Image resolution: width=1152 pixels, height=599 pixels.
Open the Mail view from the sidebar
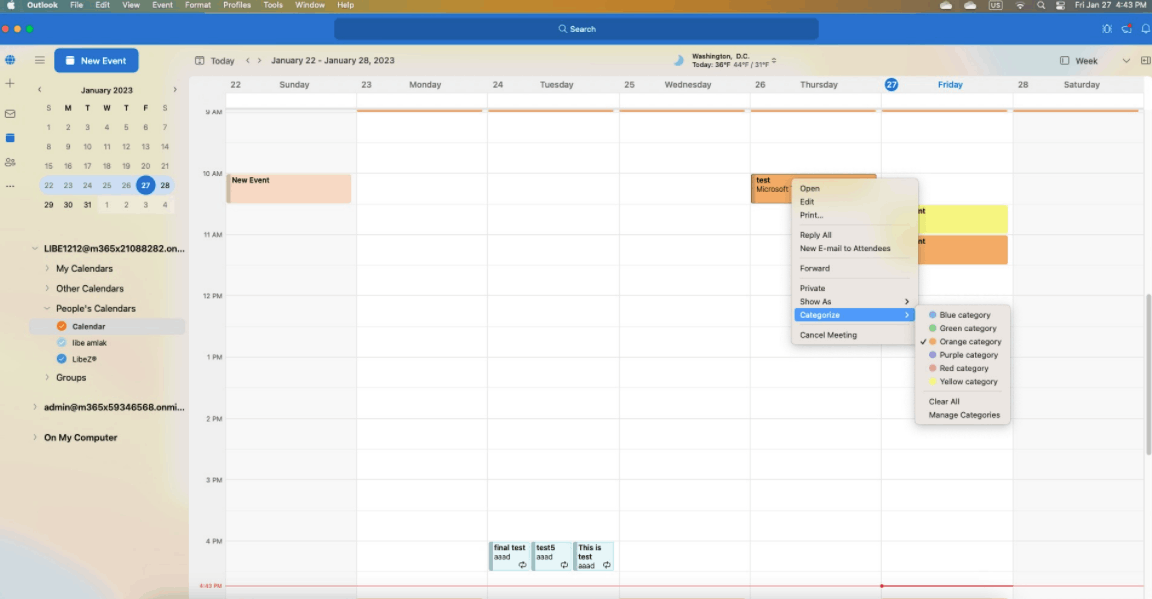point(10,114)
